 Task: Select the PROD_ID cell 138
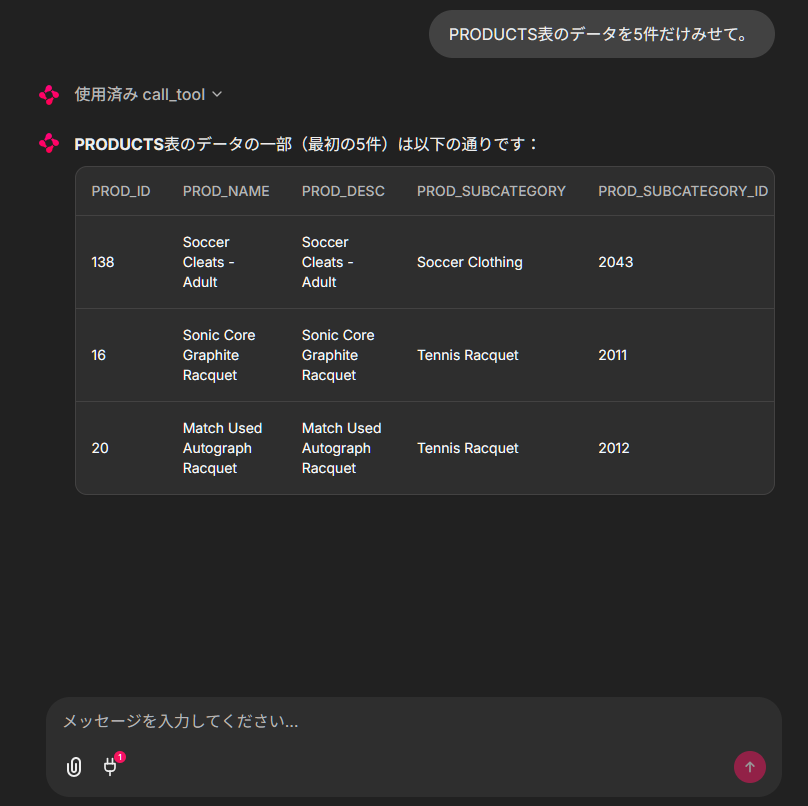click(x=103, y=262)
